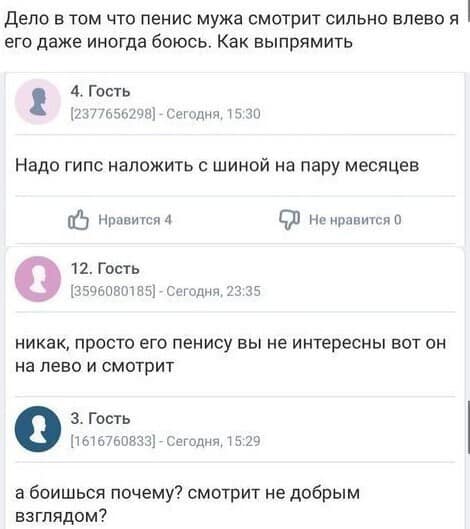Open the pink avatar of guest 12
This screenshot has height=529, width=470.
tap(38, 279)
